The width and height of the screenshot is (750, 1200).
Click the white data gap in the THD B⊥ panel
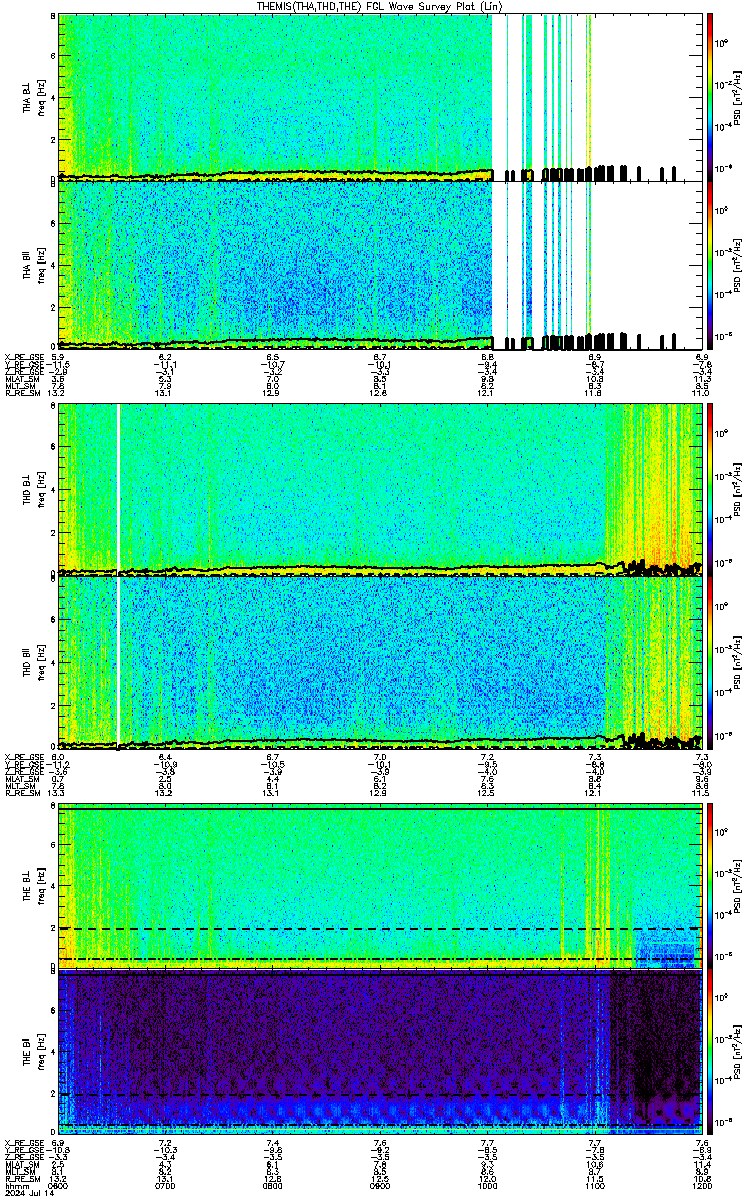(118, 490)
